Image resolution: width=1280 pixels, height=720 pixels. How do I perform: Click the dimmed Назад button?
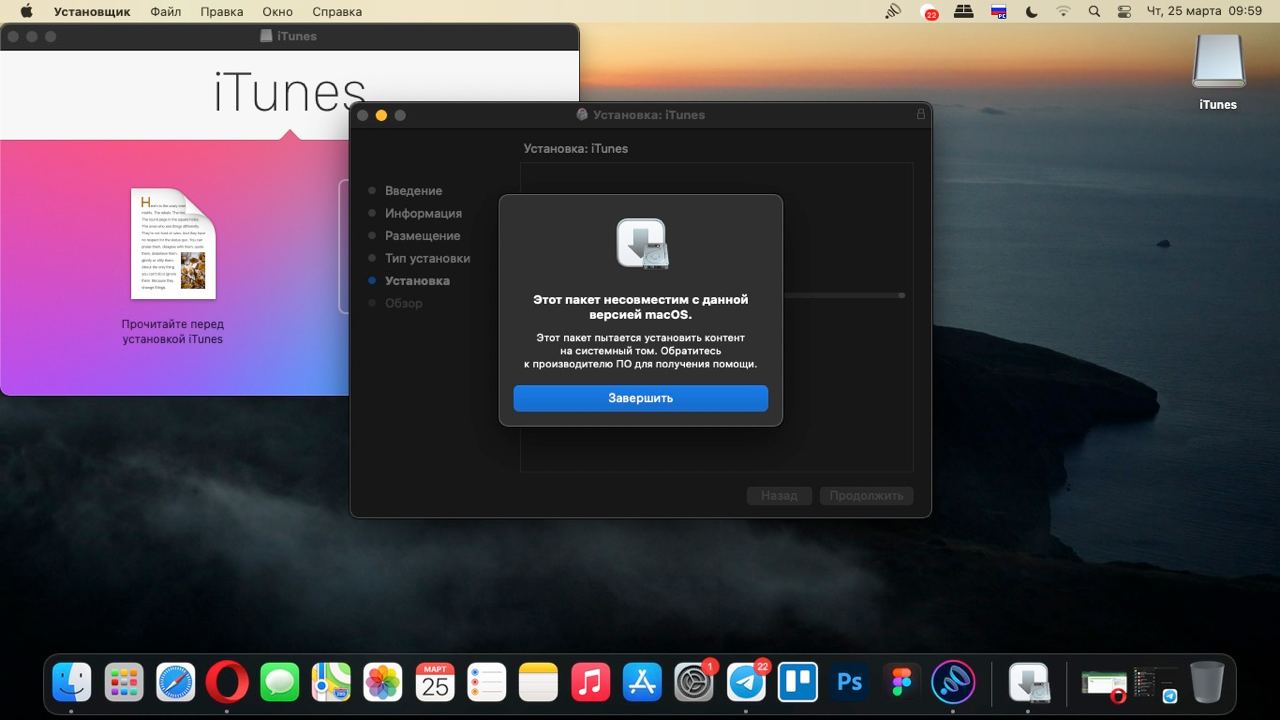pyautogui.click(x=779, y=495)
